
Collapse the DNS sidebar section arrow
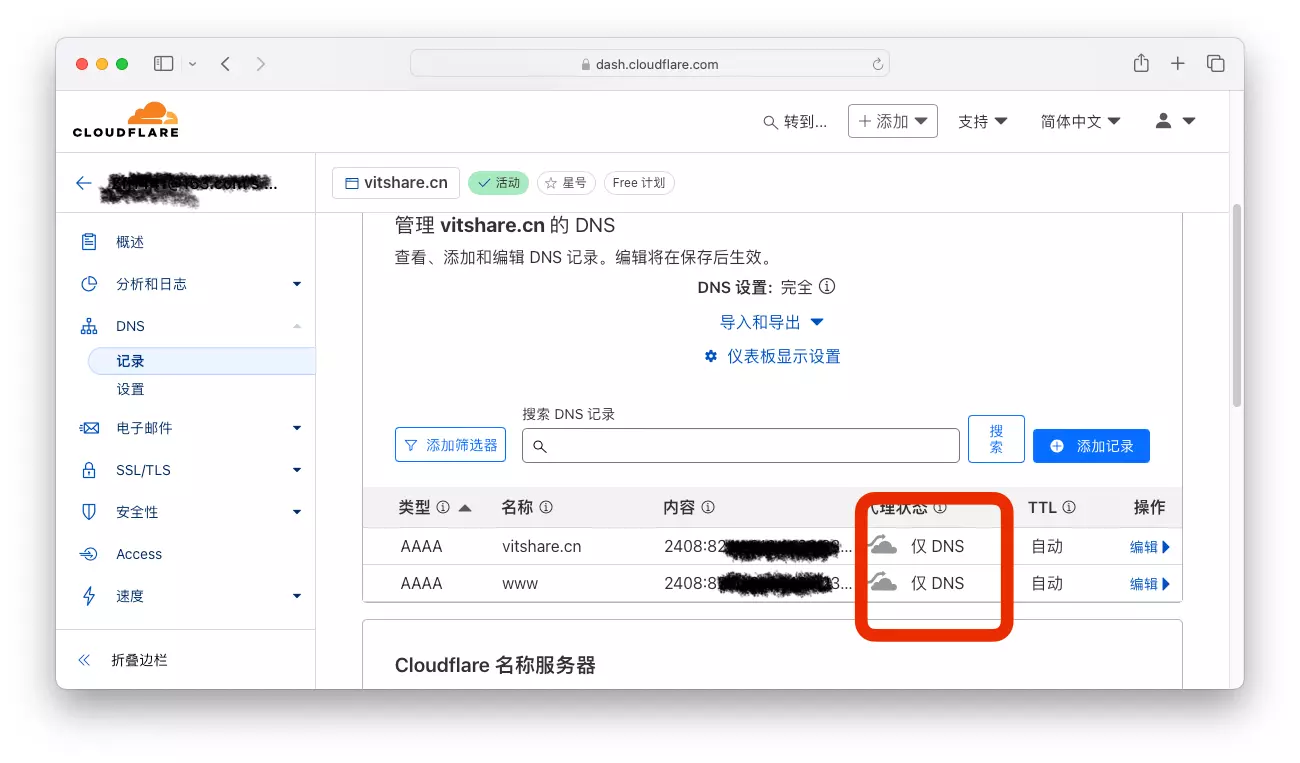(x=297, y=326)
